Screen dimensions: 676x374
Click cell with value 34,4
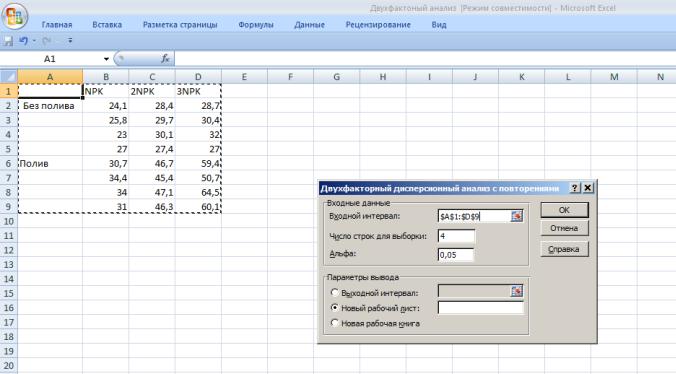click(106, 178)
